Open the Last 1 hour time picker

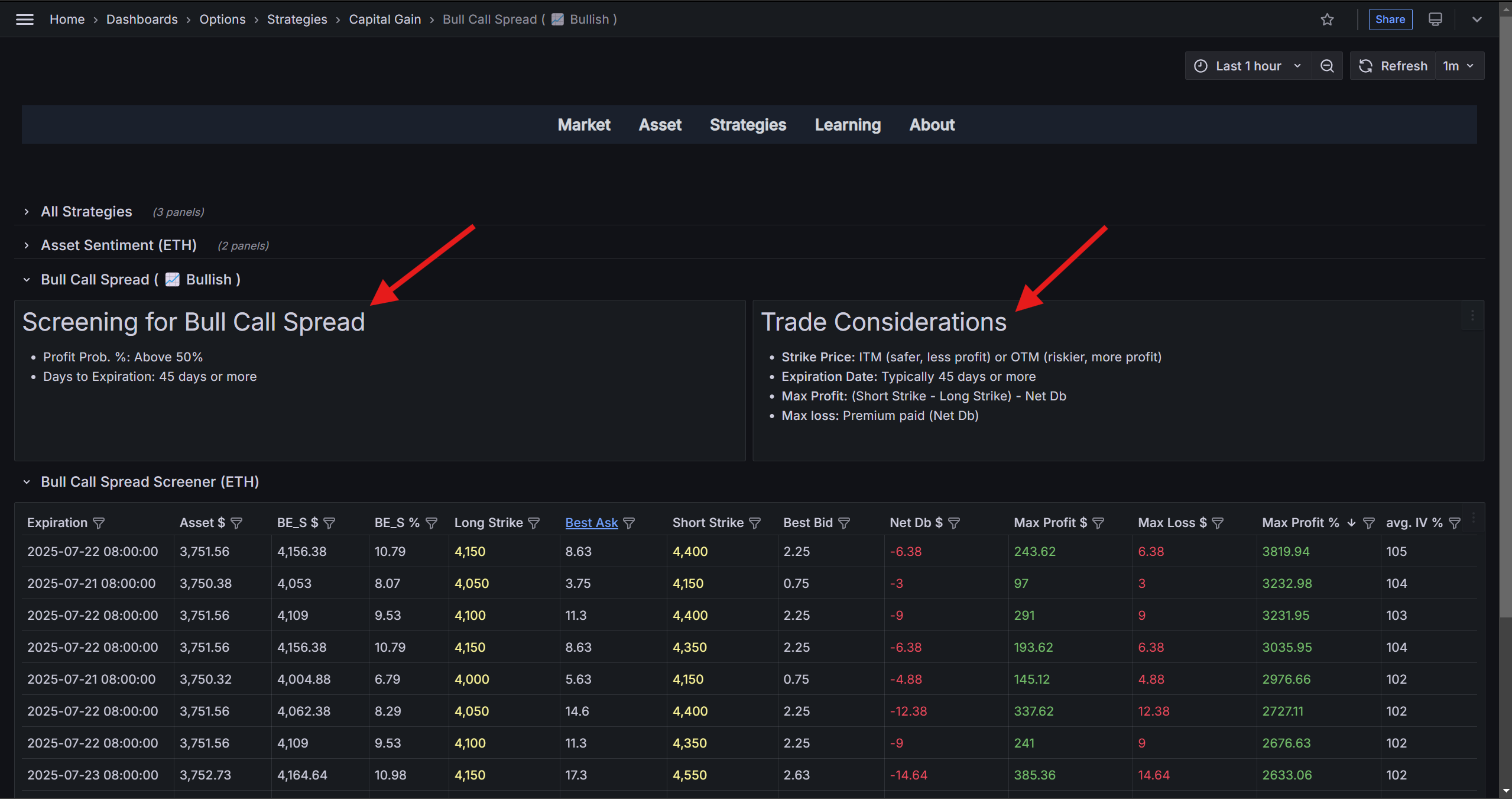[x=1248, y=66]
